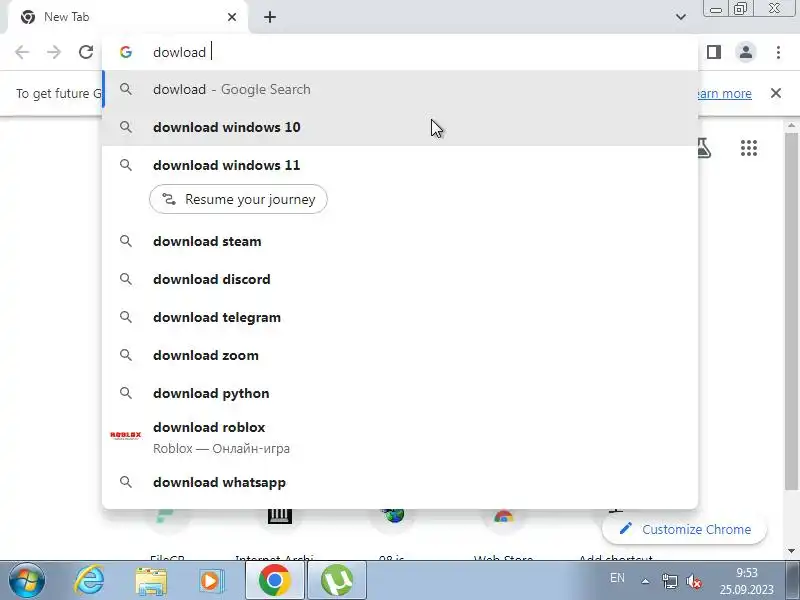Screen dimensions: 800x600
Task: Dismiss the infobar with its X
Action: 776,93
